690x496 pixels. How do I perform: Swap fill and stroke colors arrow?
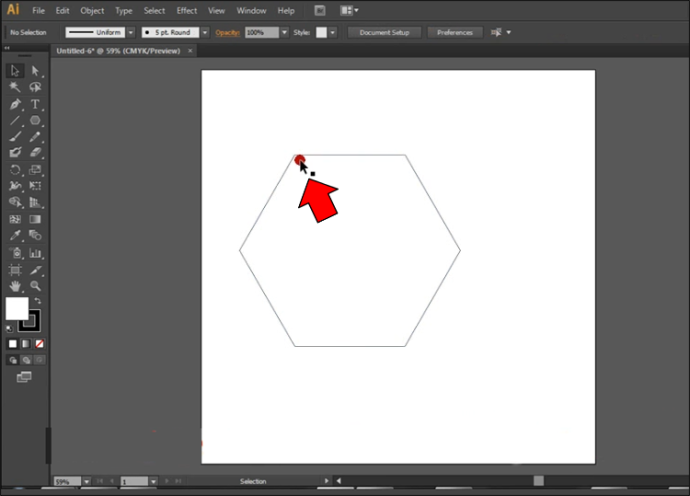click(x=38, y=301)
